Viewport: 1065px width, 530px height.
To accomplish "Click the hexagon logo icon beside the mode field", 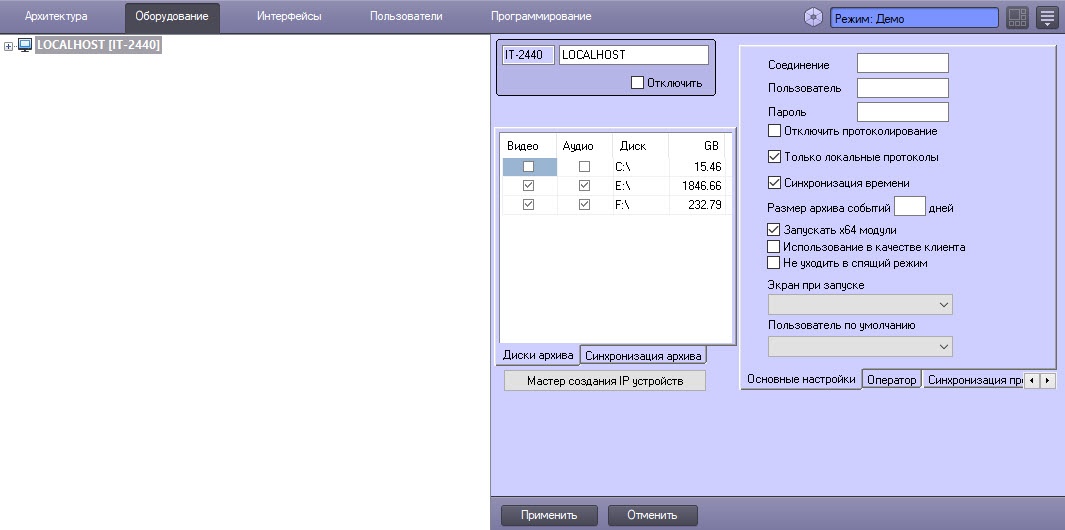I will (814, 17).
